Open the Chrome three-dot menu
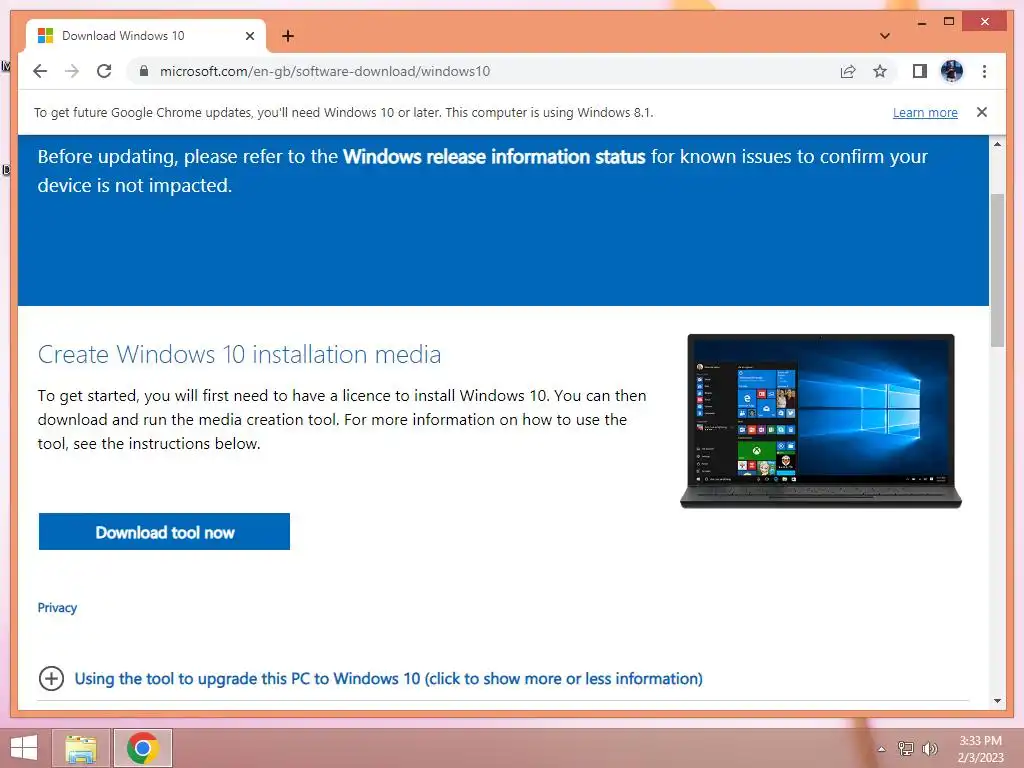Viewport: 1024px width, 768px height. click(x=984, y=71)
